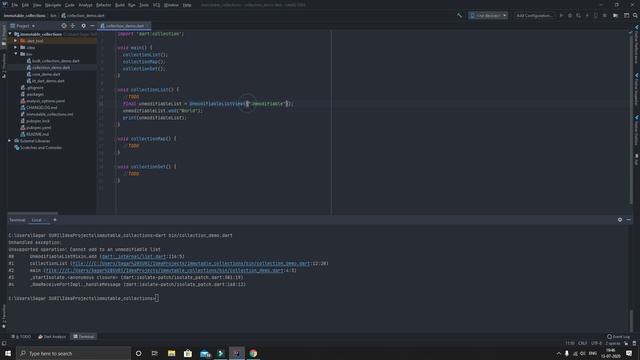The width and height of the screenshot is (640, 360).
Task: Toggle the Terminal tool window button
Action: [84, 336]
